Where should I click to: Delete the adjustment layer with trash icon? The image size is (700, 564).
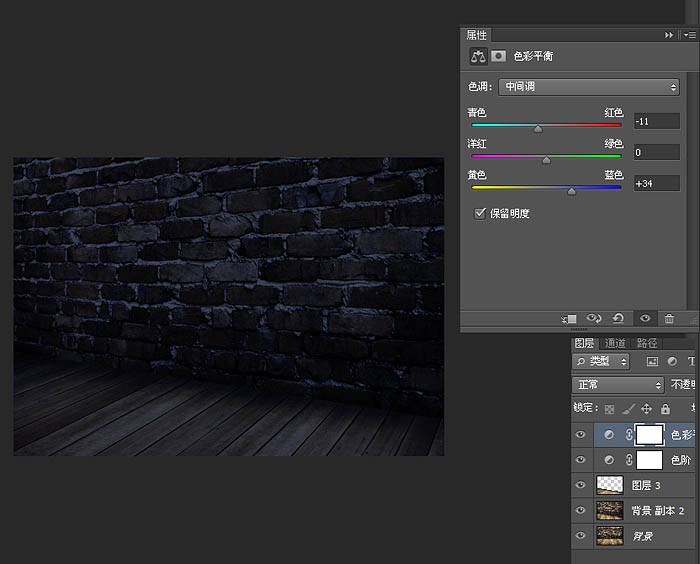[x=669, y=319]
